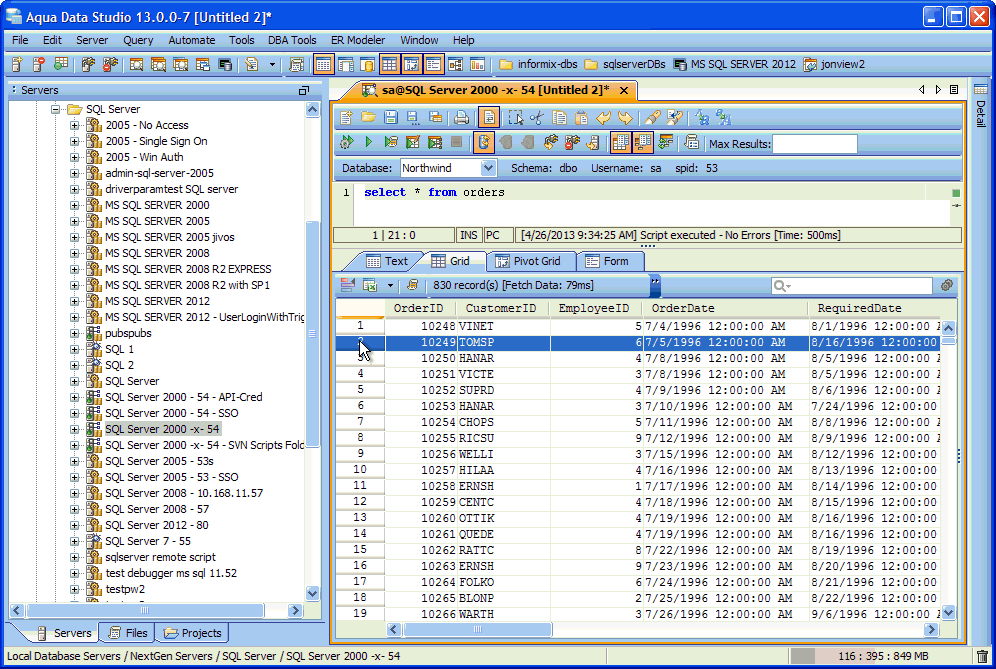
Task: Click the Cut scissors icon
Action: pos(537,118)
